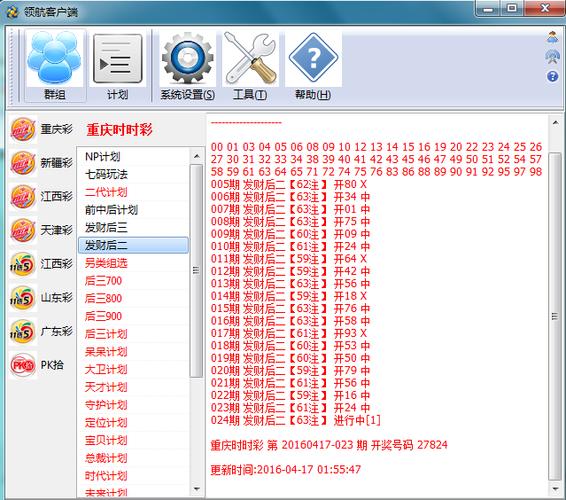Click the 重庆时时彩 heading text
Image resolution: width=566 pixels, height=500 pixels.
pyautogui.click(x=119, y=130)
